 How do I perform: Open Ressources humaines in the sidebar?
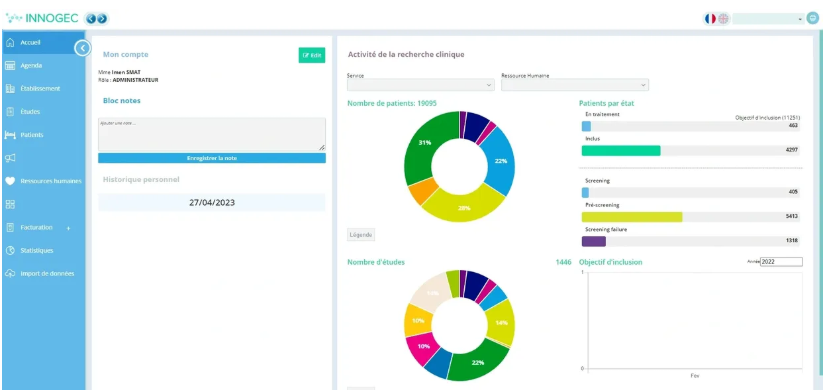coord(51,181)
